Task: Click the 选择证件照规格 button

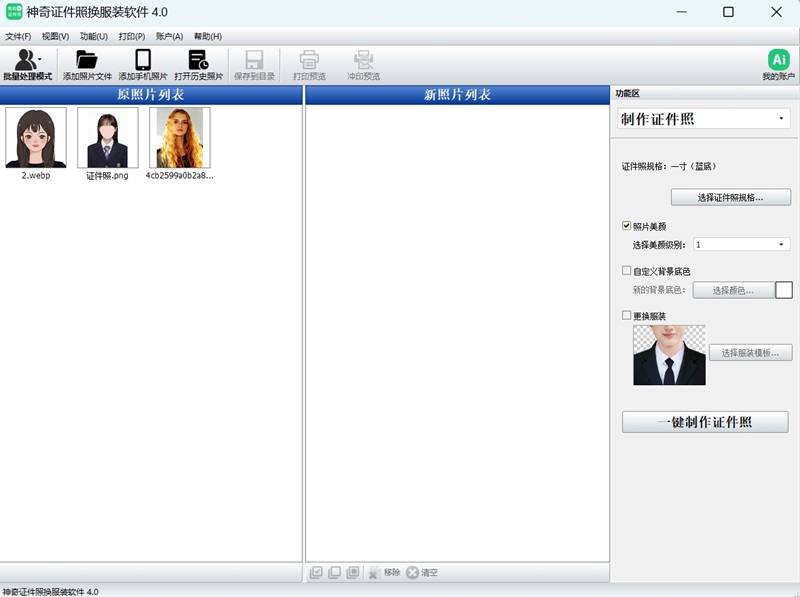Action: 730,197
